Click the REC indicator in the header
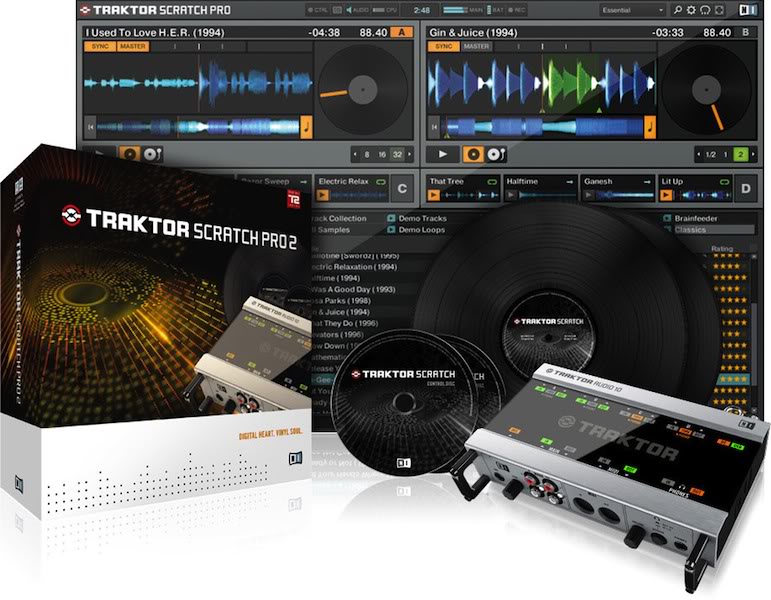 517,10
